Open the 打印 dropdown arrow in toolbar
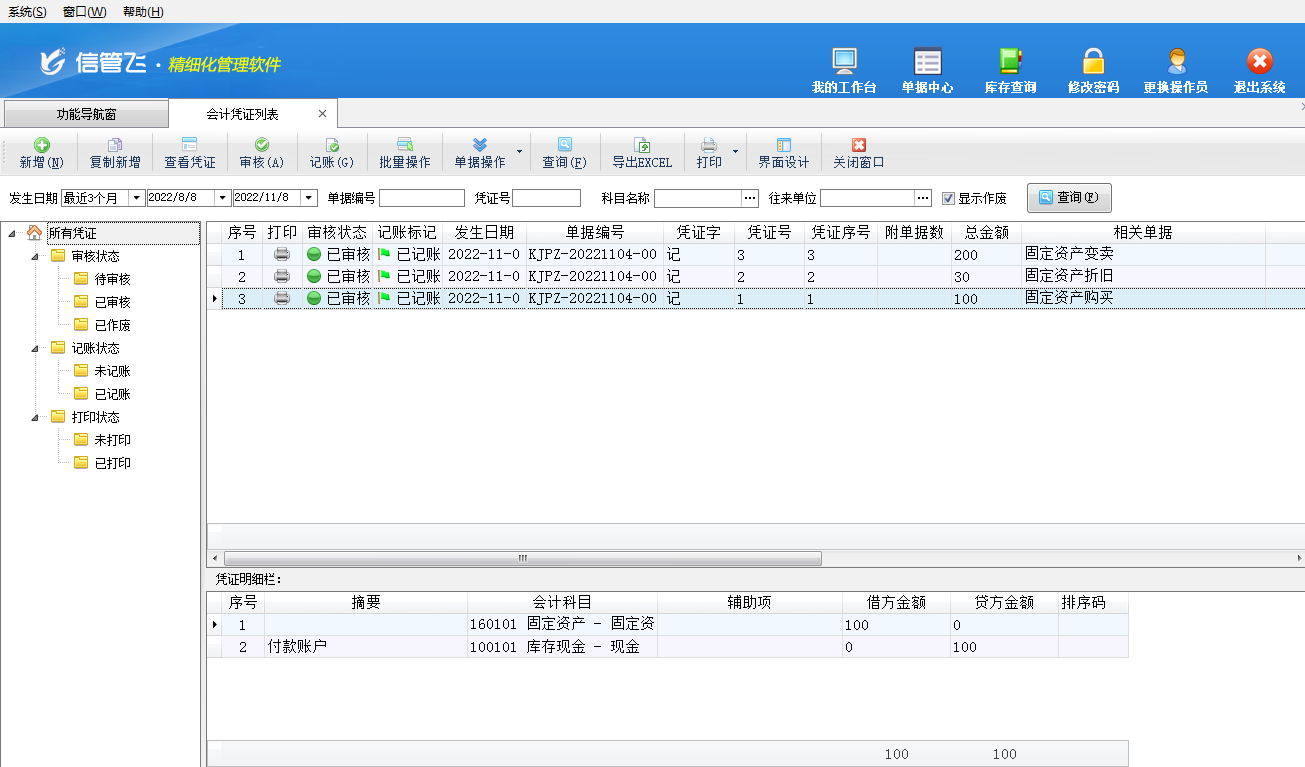Viewport: 1305px width, 767px height. coord(735,152)
